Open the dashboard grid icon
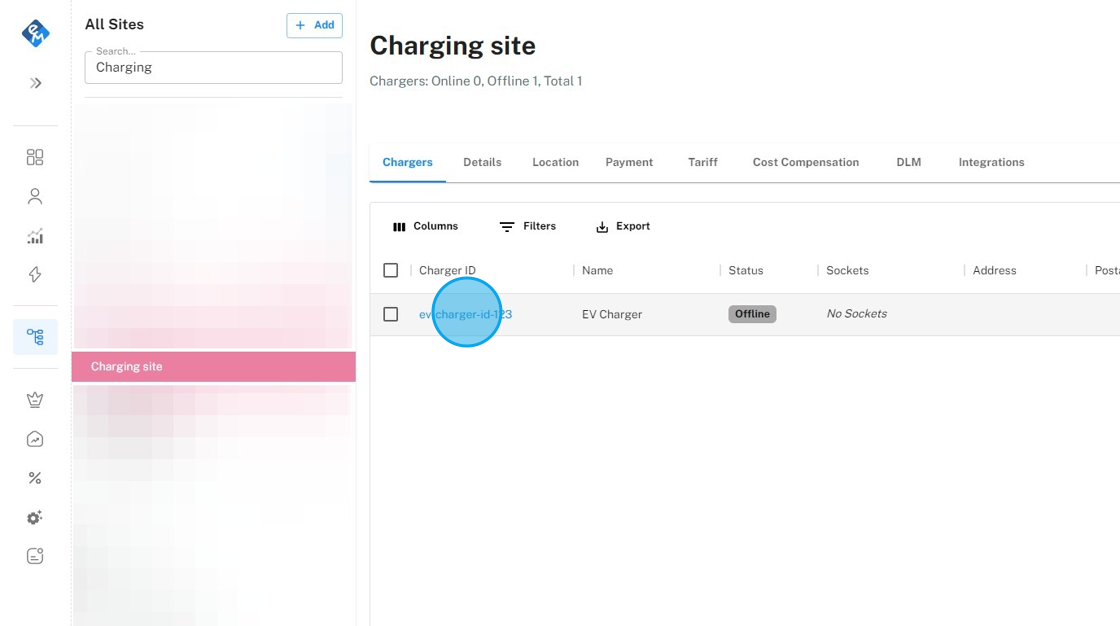The height and width of the screenshot is (626, 1120). click(35, 157)
